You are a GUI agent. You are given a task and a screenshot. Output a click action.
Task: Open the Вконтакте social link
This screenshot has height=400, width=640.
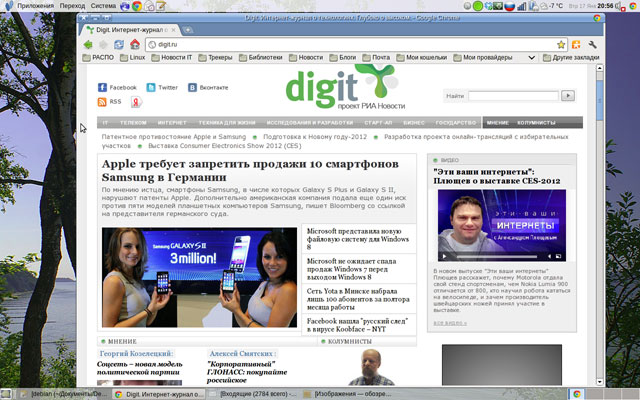coord(208,87)
